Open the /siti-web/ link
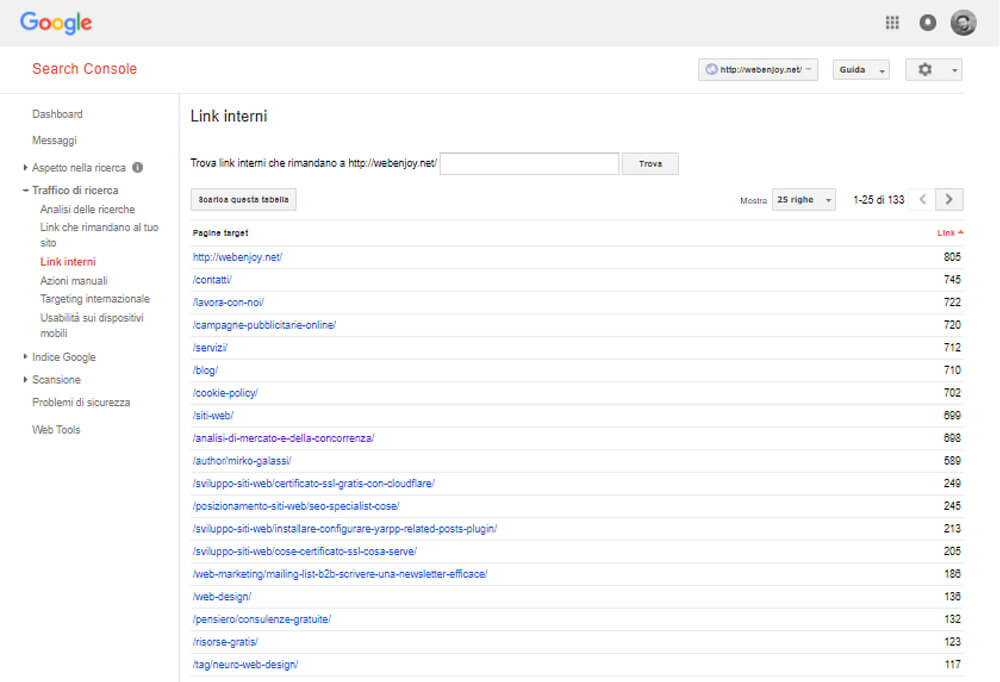1000x682 pixels. click(x=213, y=415)
